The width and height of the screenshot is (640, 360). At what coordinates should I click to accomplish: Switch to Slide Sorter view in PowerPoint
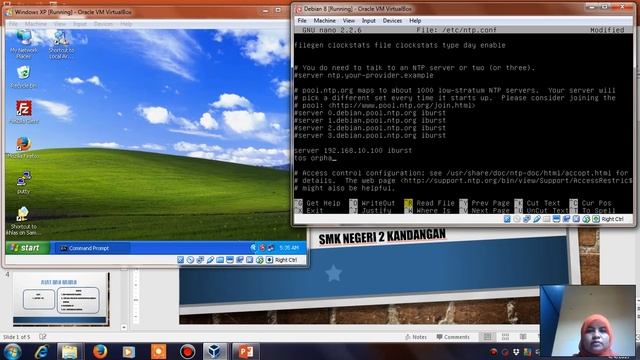[505, 337]
